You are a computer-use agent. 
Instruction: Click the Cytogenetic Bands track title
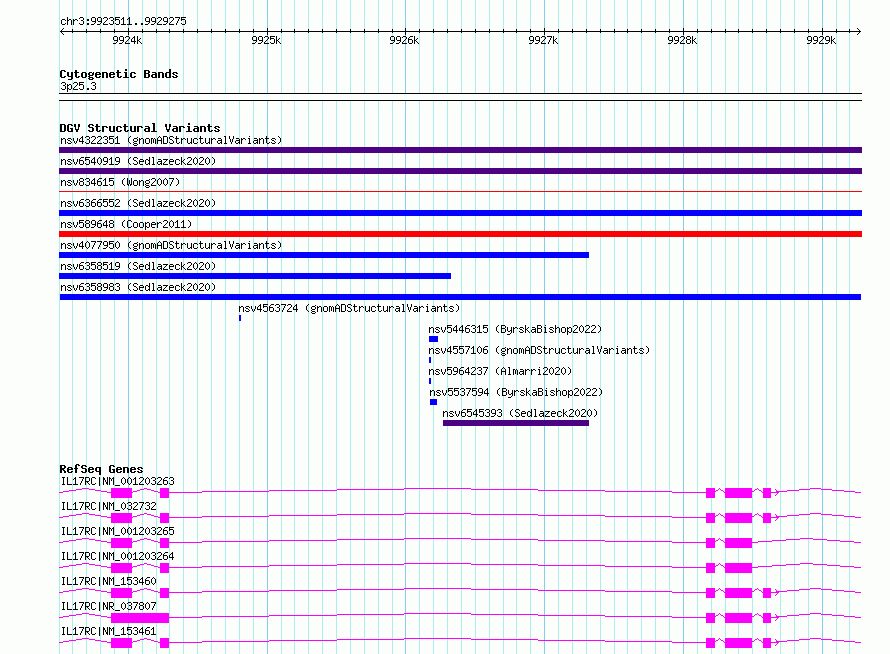(119, 74)
